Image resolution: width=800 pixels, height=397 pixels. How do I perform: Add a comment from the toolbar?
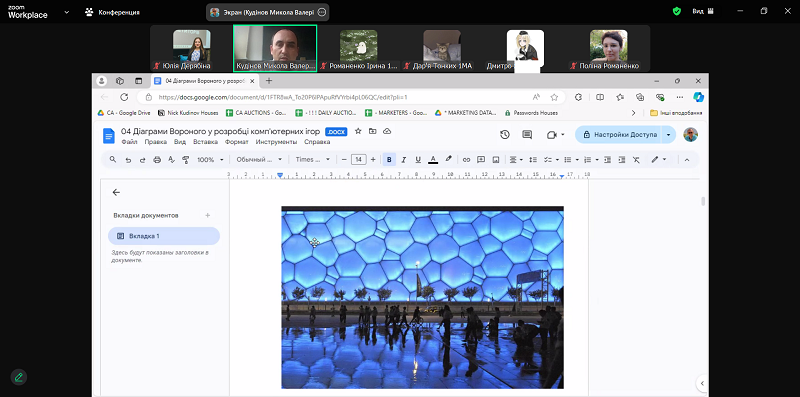click(481, 160)
